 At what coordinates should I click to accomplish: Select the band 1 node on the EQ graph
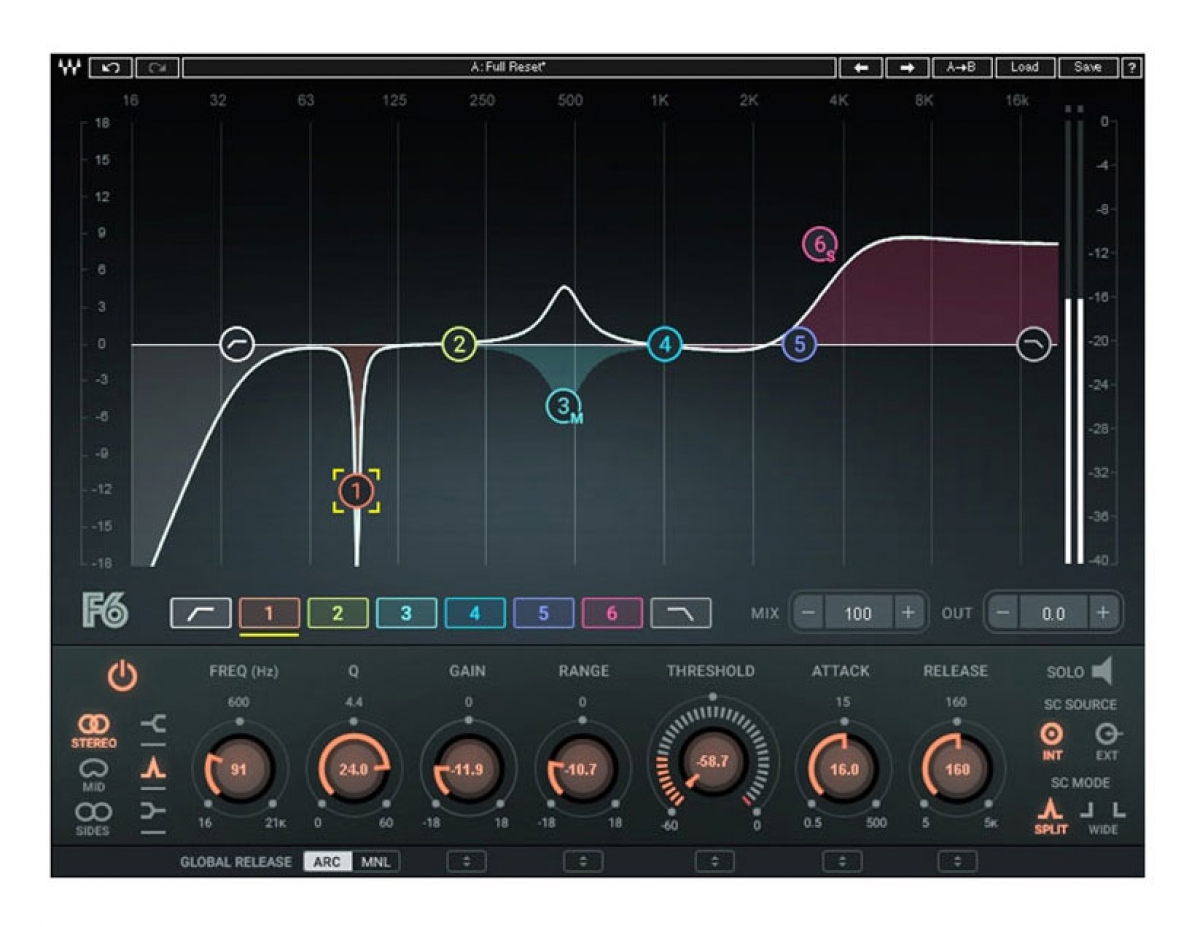pyautogui.click(x=356, y=491)
